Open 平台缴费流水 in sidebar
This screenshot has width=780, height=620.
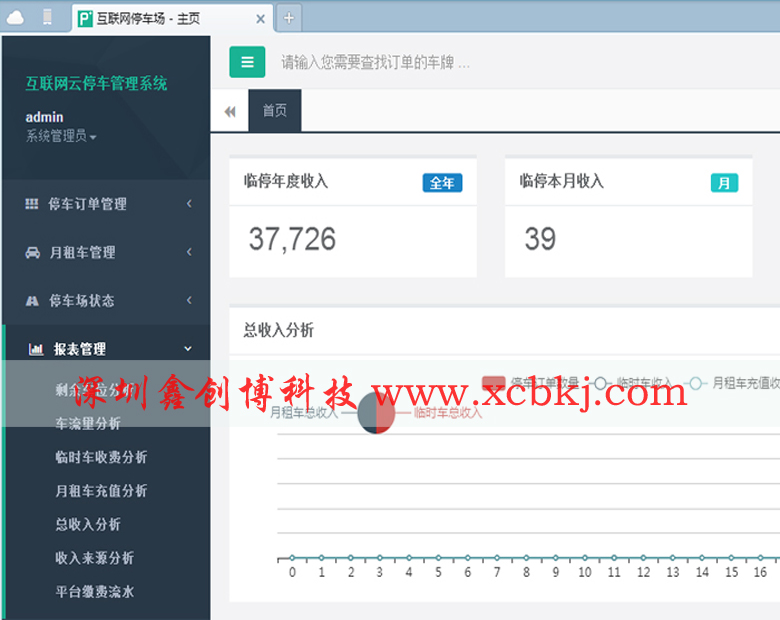click(x=94, y=592)
